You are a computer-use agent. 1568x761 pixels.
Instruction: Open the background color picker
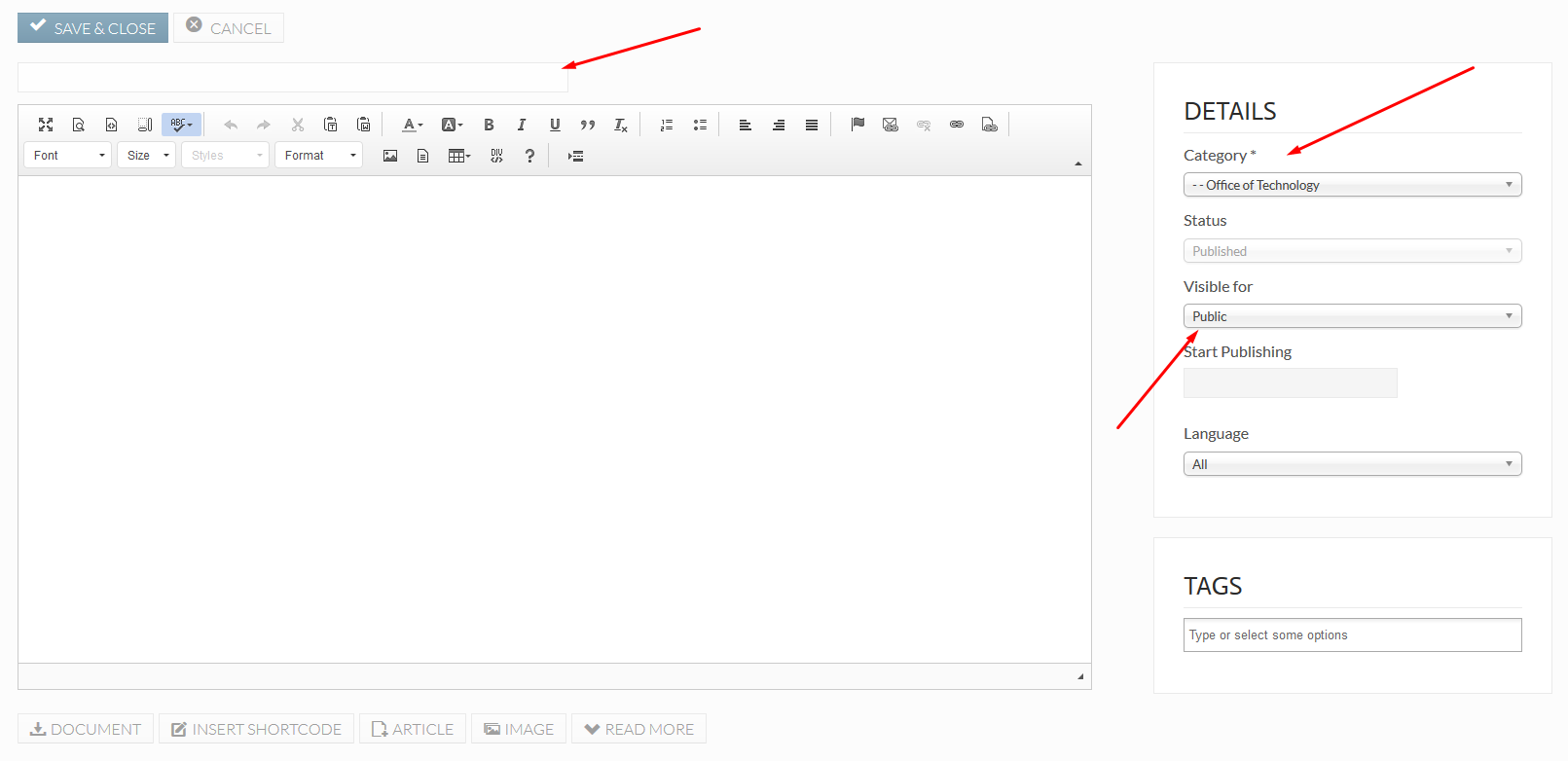[452, 125]
